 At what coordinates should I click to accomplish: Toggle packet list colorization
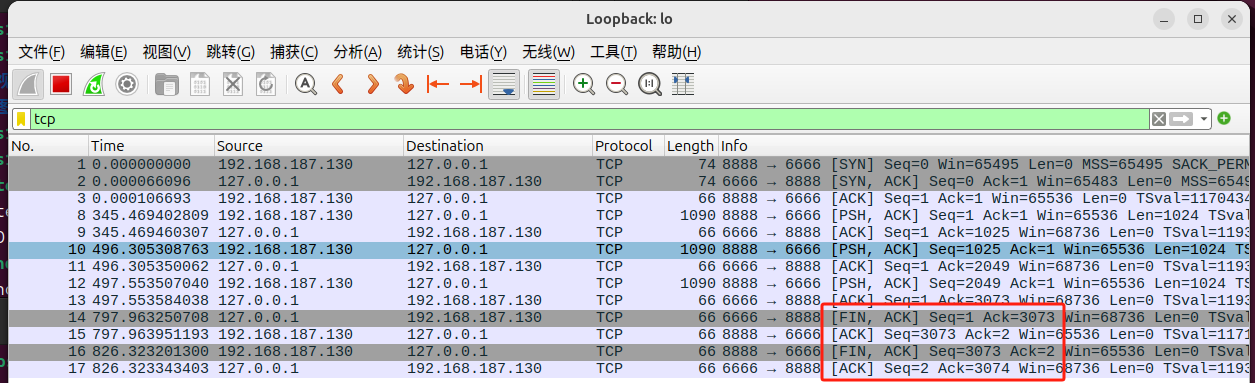[x=543, y=84]
